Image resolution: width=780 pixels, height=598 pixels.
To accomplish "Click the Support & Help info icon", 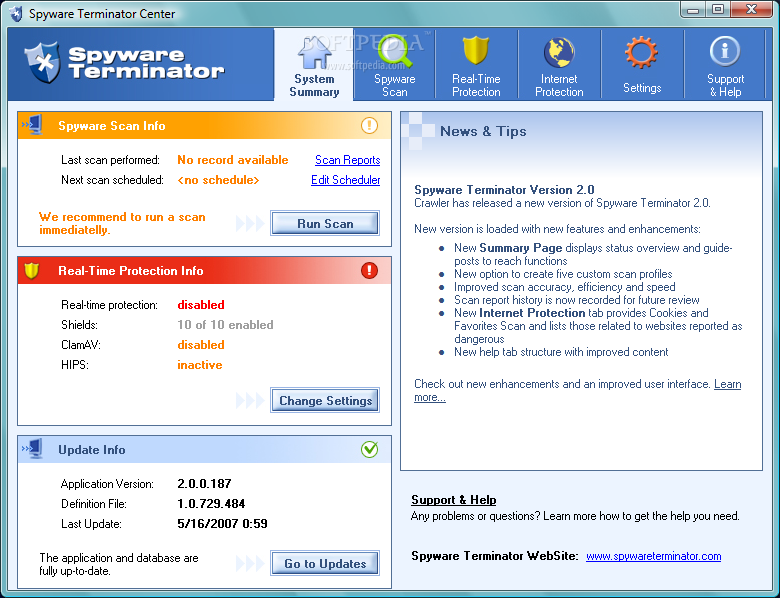I will [x=725, y=51].
